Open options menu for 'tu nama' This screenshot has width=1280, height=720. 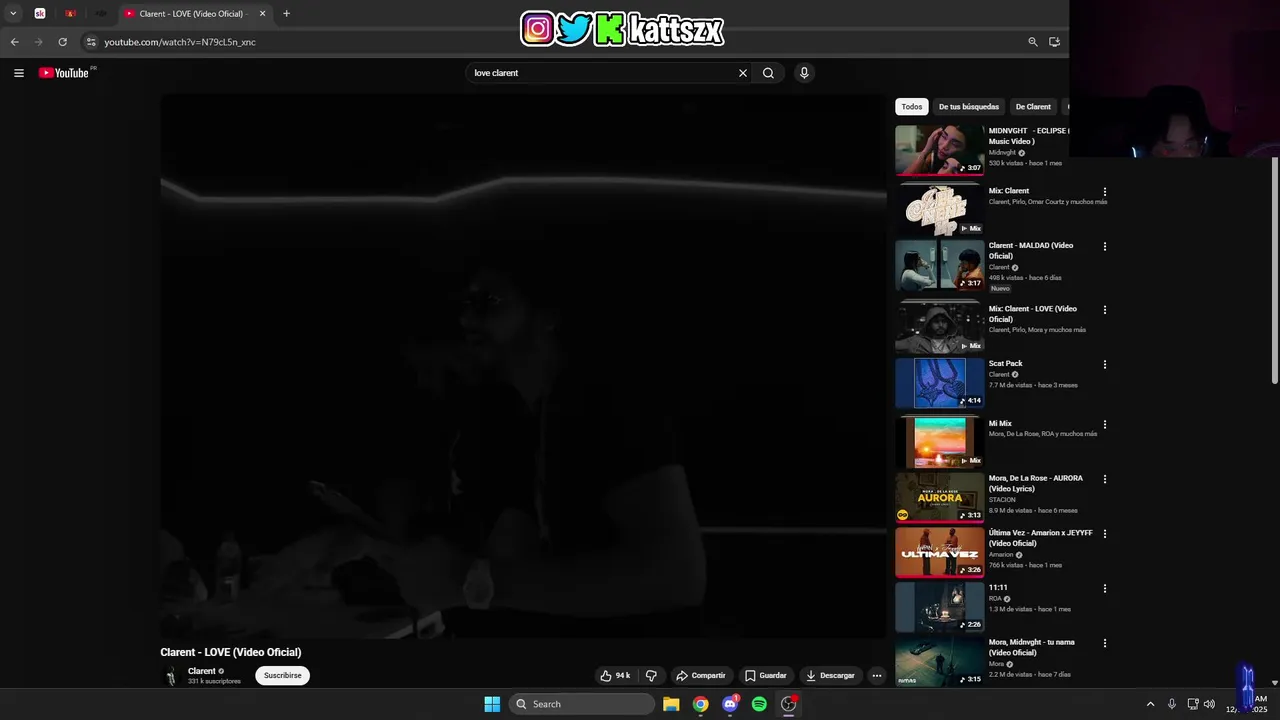coord(1105,644)
